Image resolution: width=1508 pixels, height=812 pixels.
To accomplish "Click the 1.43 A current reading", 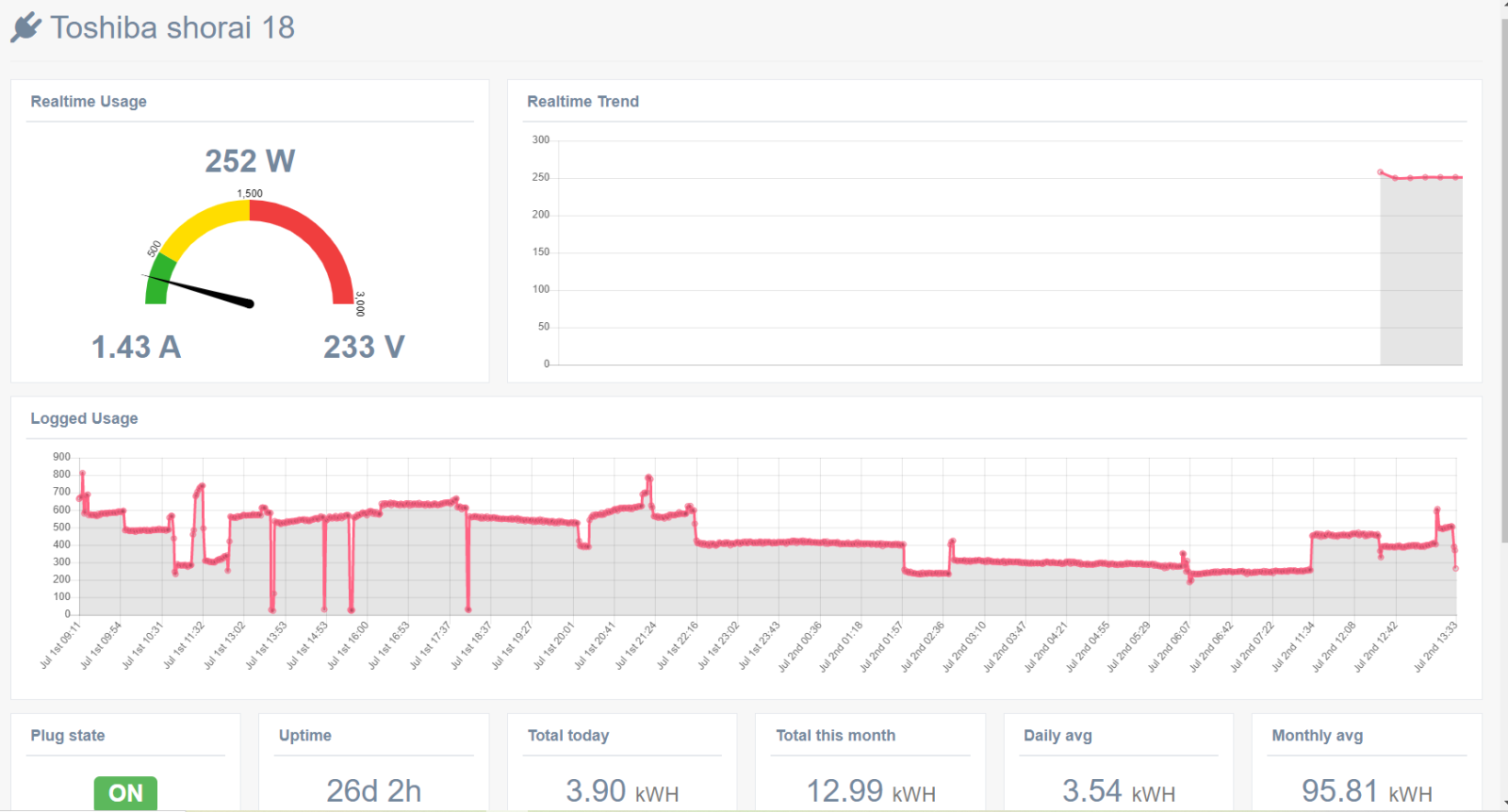I will pos(136,348).
